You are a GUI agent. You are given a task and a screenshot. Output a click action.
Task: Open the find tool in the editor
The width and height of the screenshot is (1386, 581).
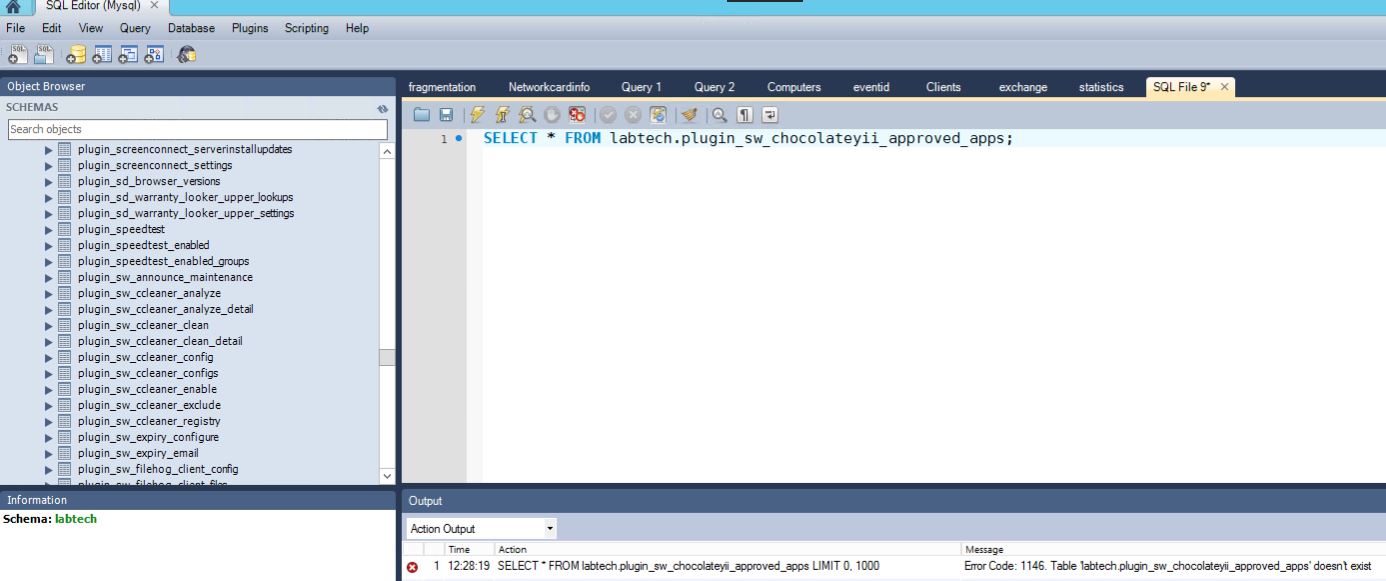click(720, 115)
